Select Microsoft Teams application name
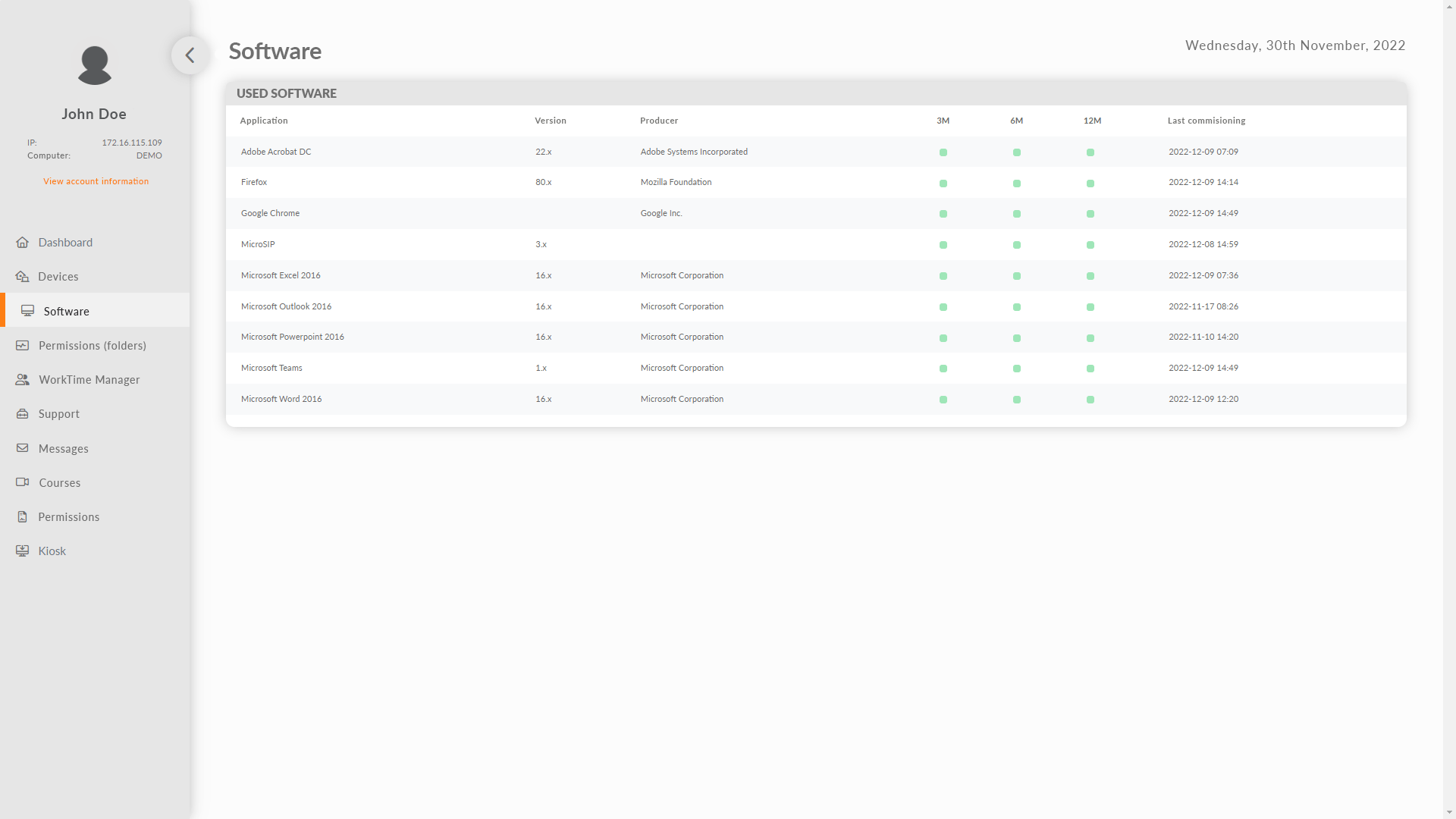Image resolution: width=1456 pixels, height=819 pixels. (x=271, y=368)
